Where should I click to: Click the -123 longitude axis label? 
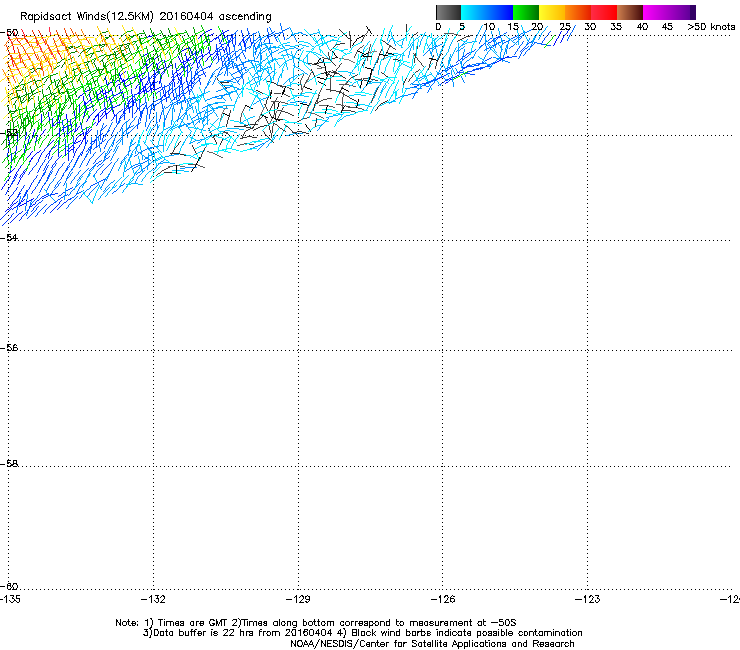[x=588, y=599]
